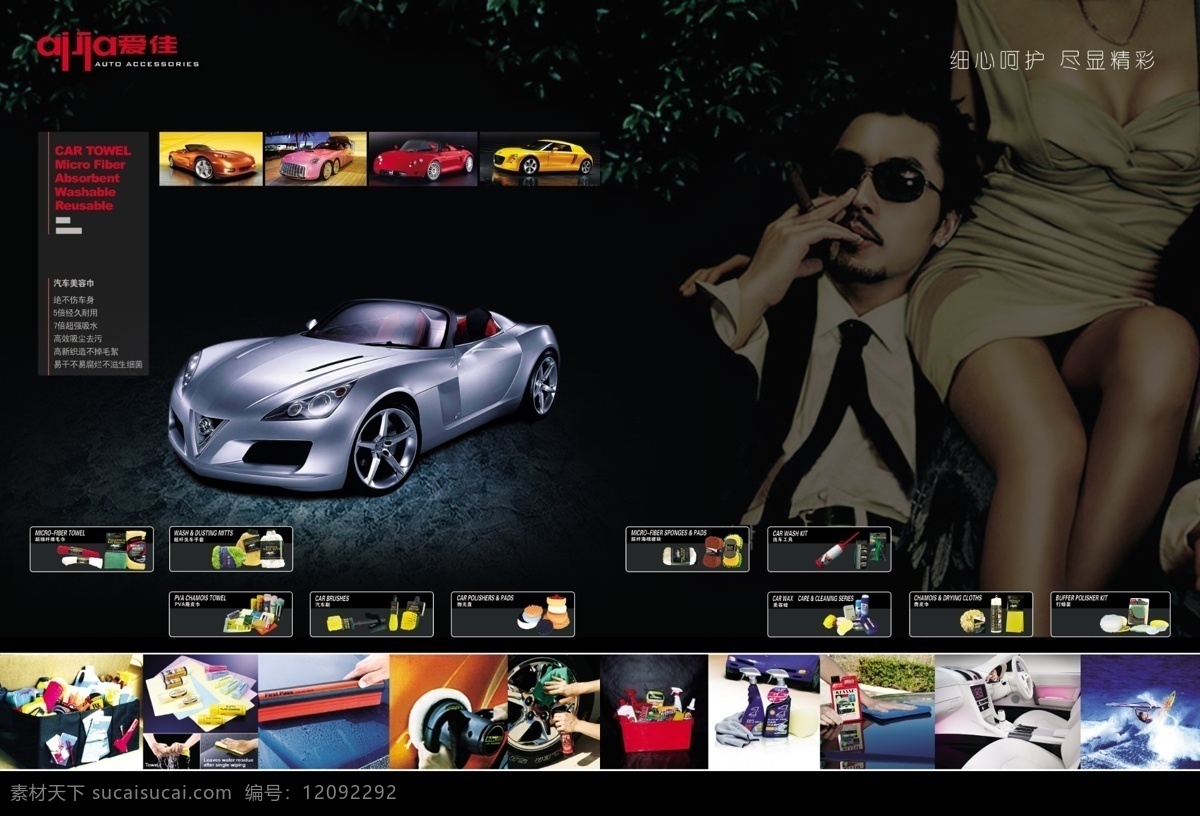Click the "7倍超强吸水" feature line
This screenshot has height=816, width=1200.
point(75,326)
